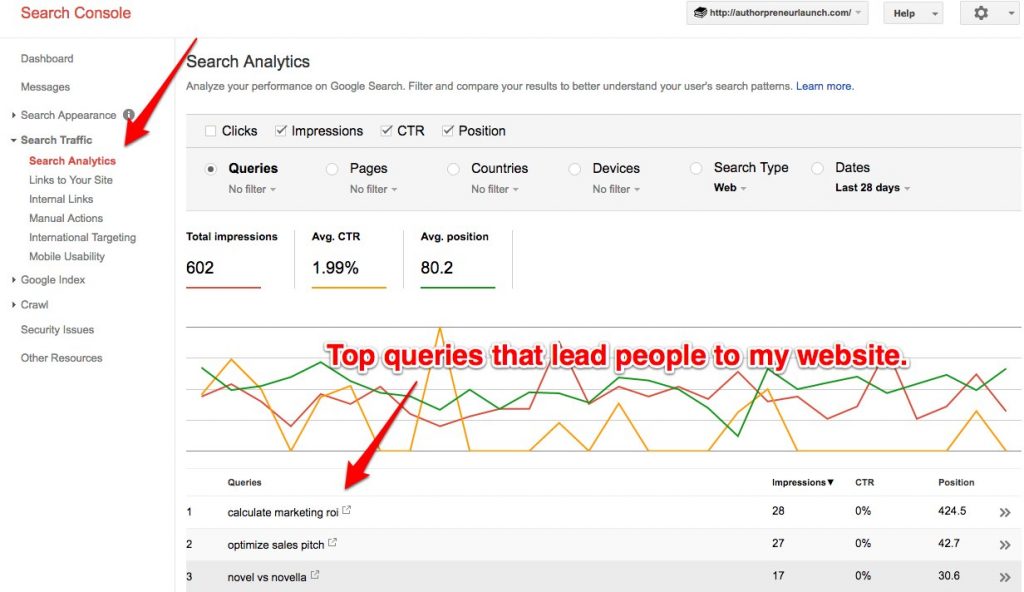This screenshot has width=1024, height=592.
Task: Select the Dates radio button
Action: pyautogui.click(x=818, y=168)
